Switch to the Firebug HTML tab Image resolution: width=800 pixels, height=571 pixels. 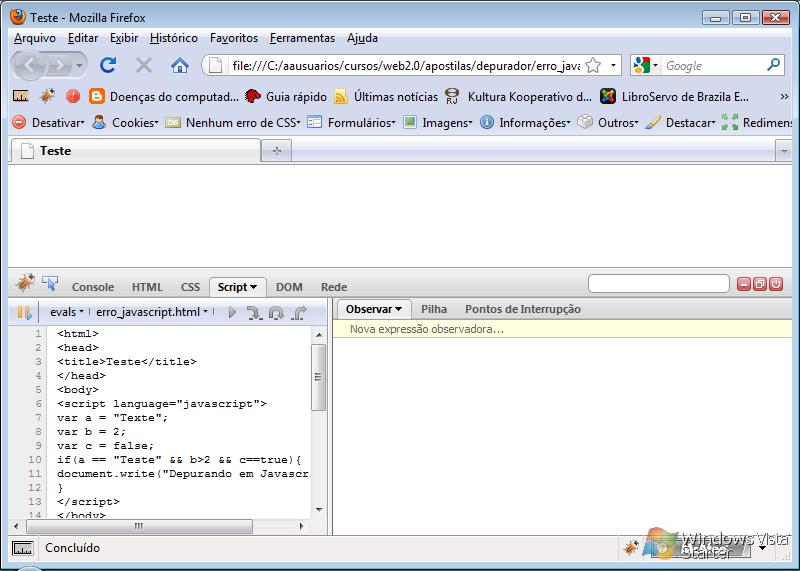[x=147, y=287]
